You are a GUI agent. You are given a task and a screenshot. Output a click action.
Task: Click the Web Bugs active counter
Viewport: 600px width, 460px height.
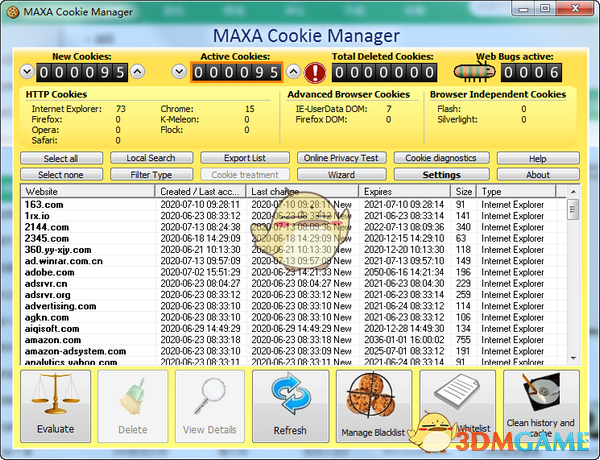(x=531, y=72)
